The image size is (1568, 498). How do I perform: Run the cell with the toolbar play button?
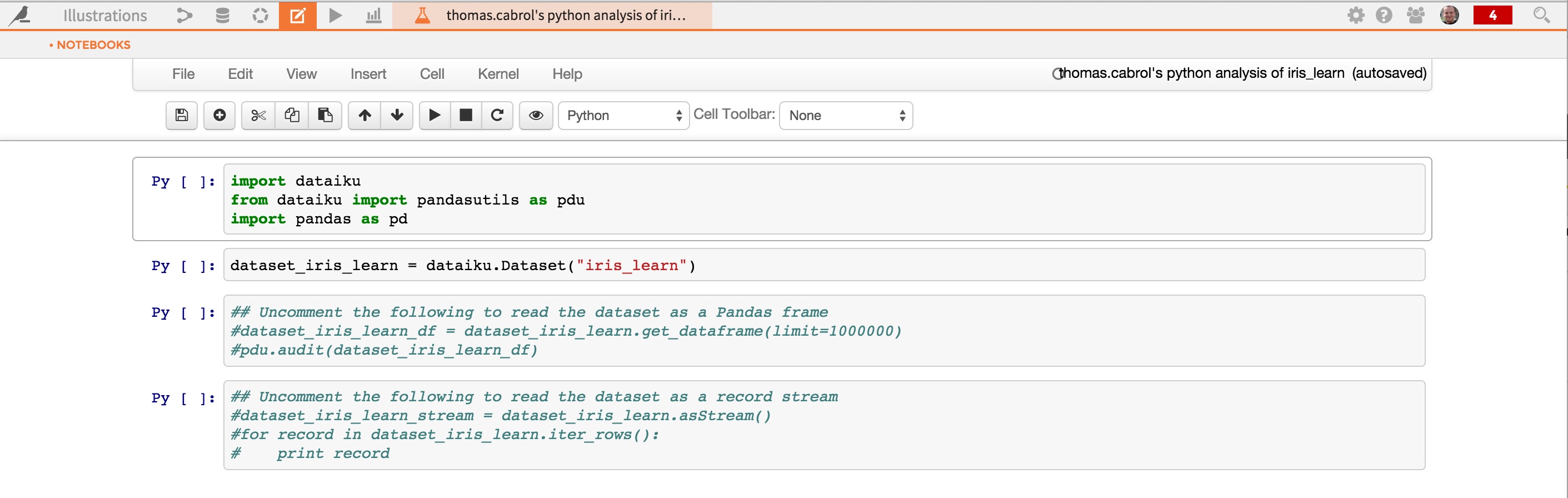tap(435, 115)
